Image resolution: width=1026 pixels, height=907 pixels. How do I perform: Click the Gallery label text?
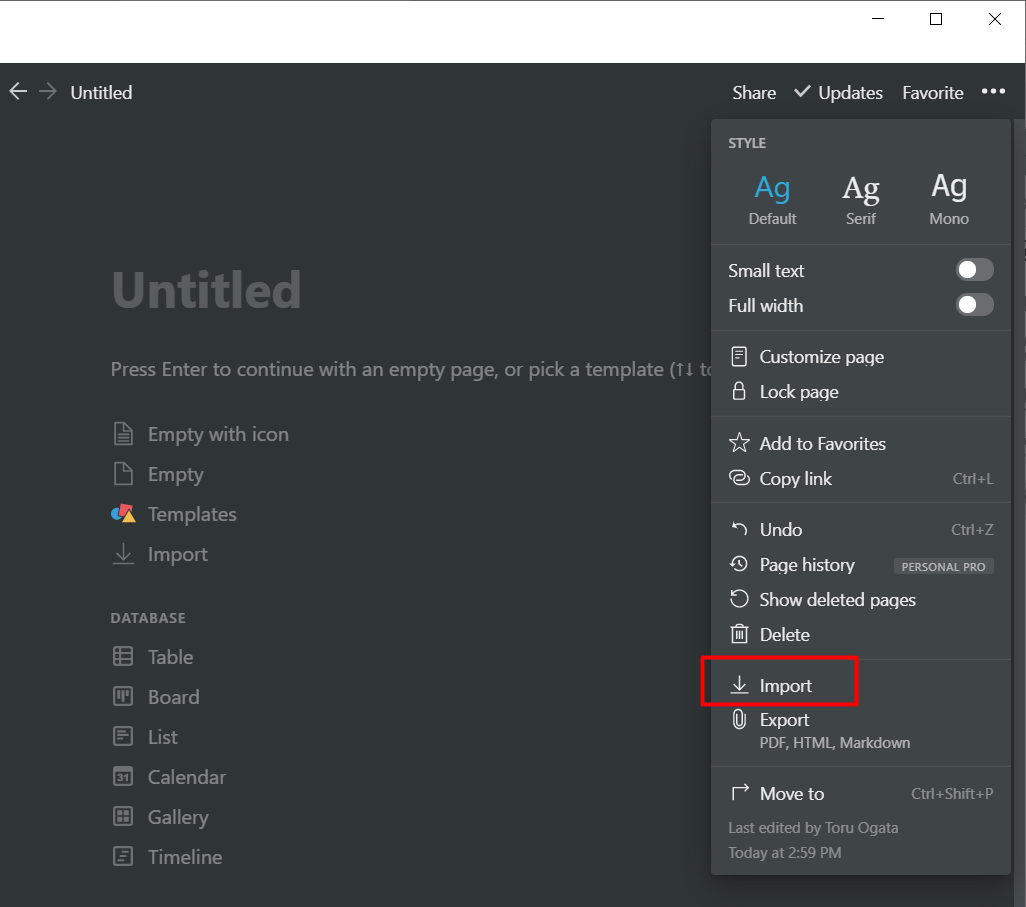(178, 817)
